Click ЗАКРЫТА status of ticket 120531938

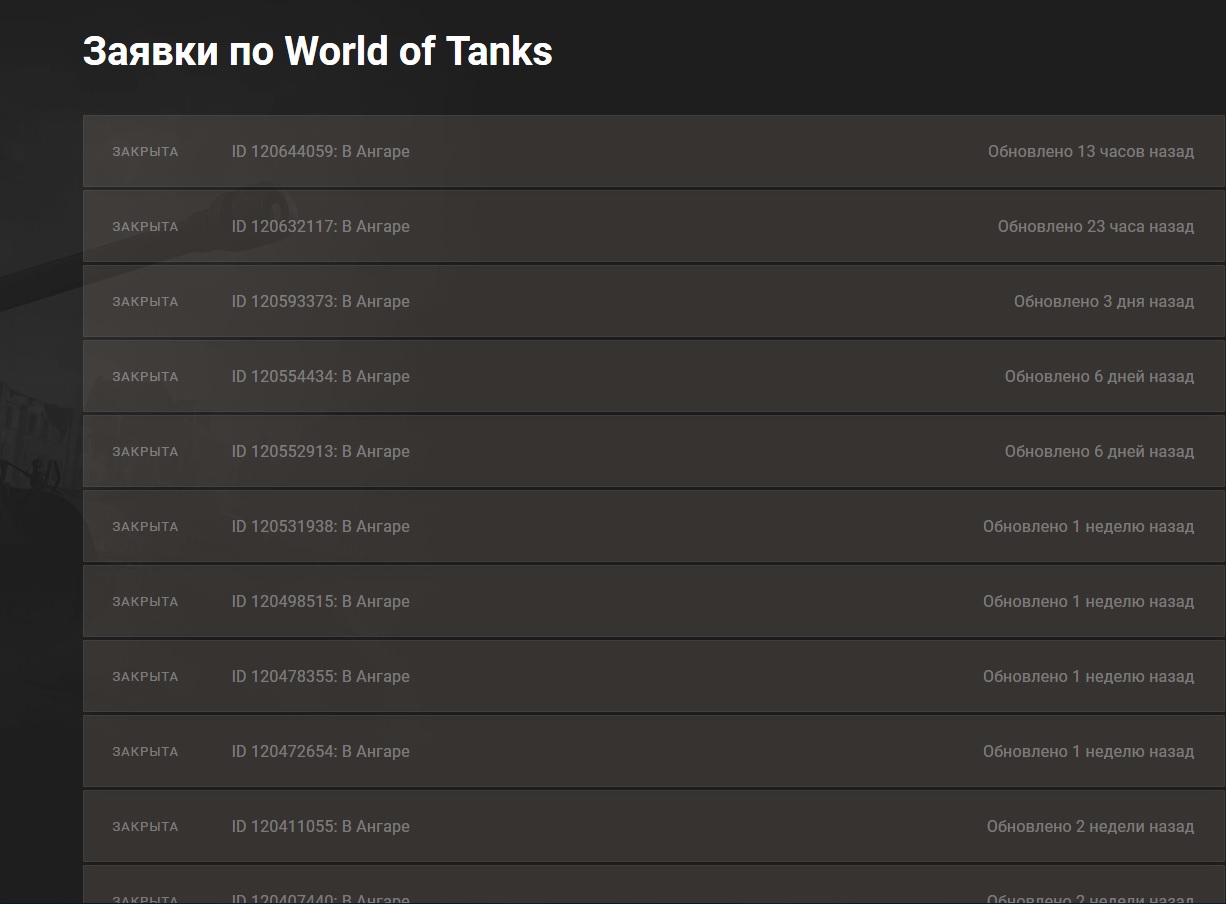[x=145, y=527]
